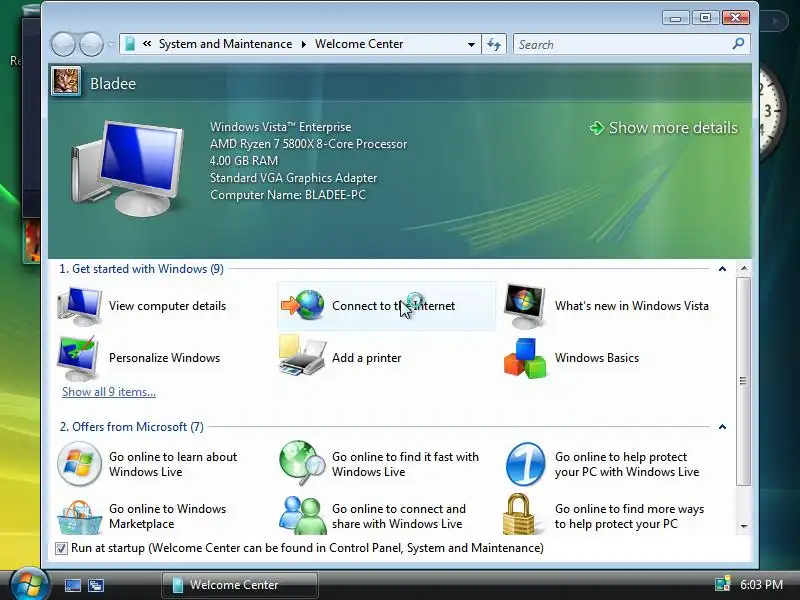Click Go online to connect and share text
This screenshot has height=600, width=800.
click(398, 516)
